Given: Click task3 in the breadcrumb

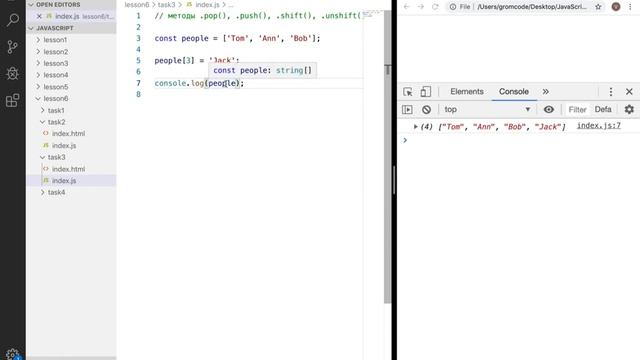Looking at the screenshot, I should [167, 5].
